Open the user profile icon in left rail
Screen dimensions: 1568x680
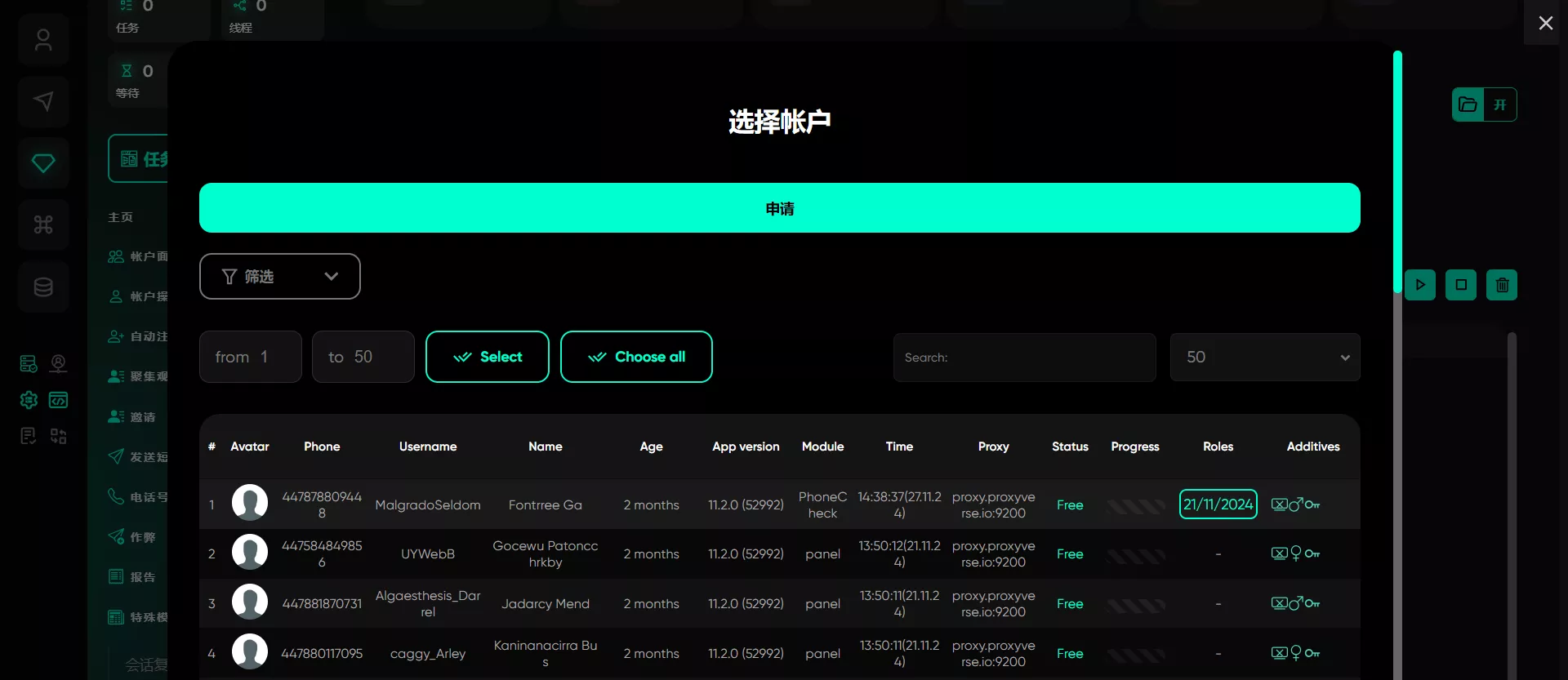pyautogui.click(x=43, y=40)
